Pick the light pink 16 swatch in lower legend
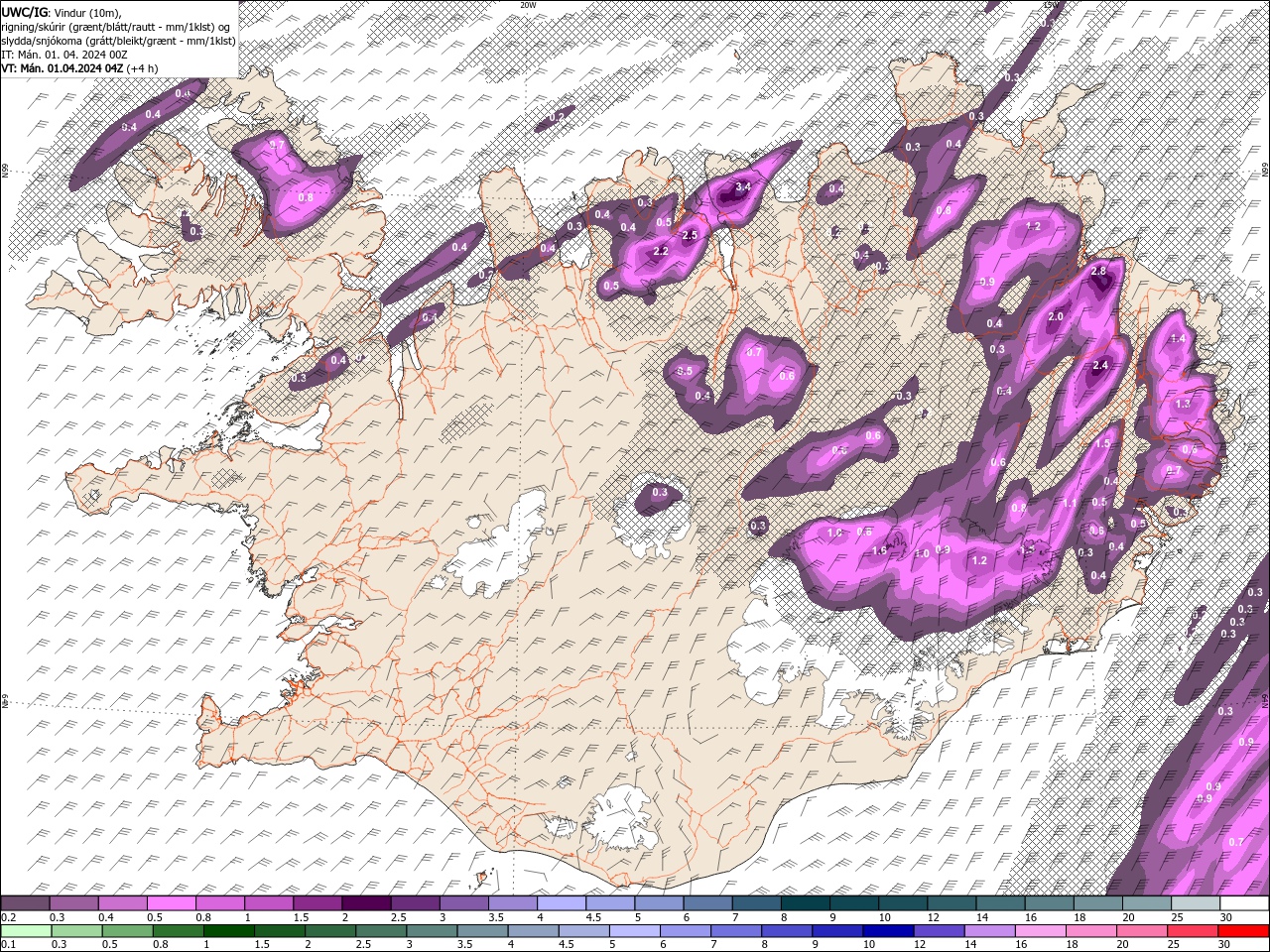 [x=1040, y=930]
